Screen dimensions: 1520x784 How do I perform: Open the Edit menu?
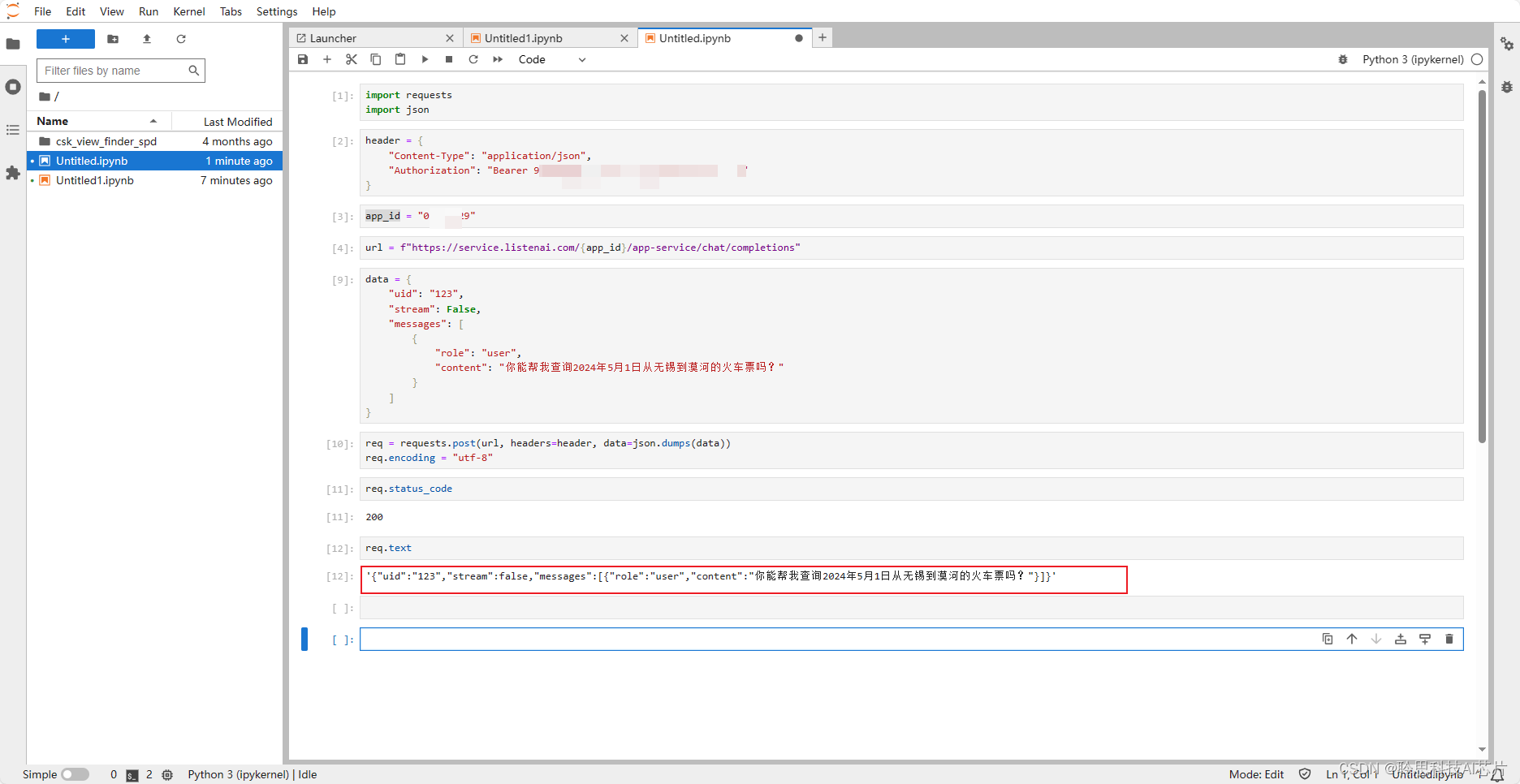[76, 11]
